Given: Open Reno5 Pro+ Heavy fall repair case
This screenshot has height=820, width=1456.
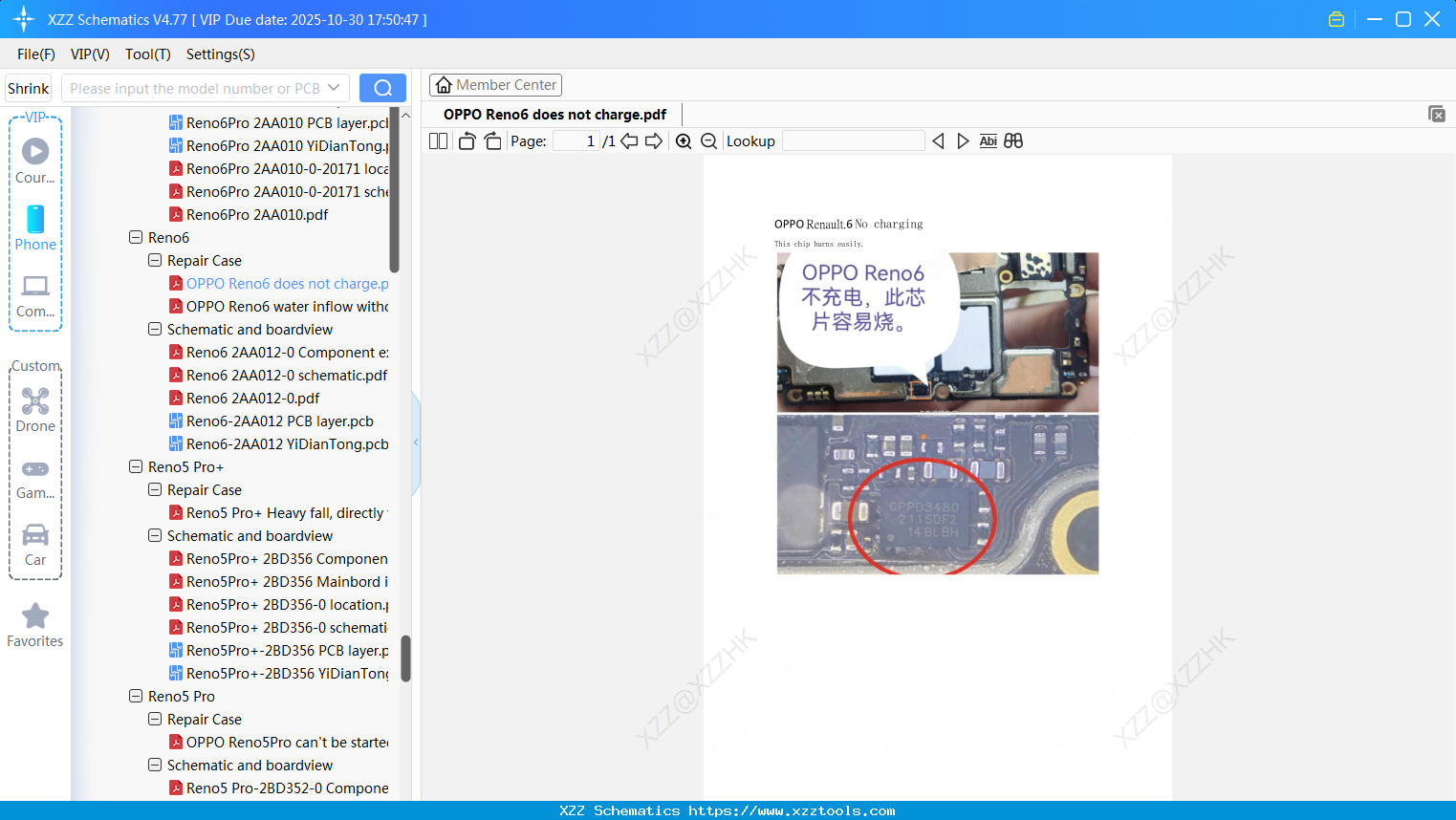Looking at the screenshot, I should click(277, 512).
